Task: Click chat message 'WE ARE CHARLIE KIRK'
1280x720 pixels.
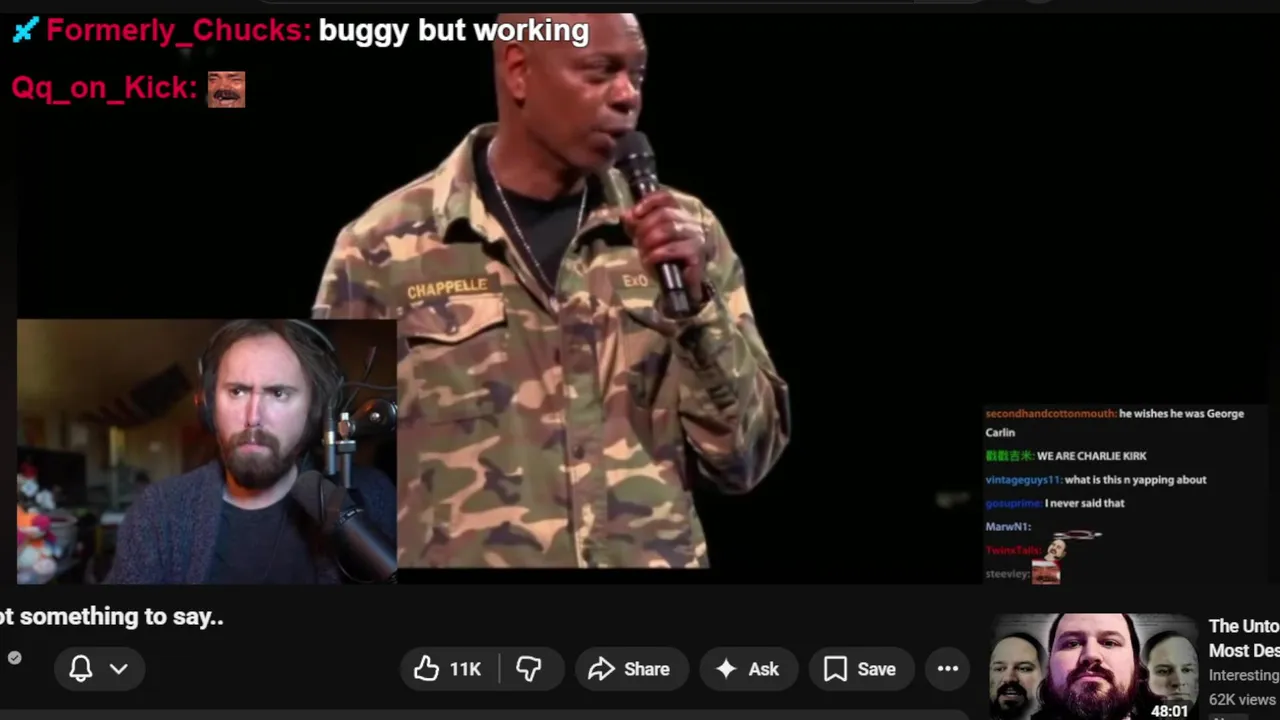Action: (1092, 456)
